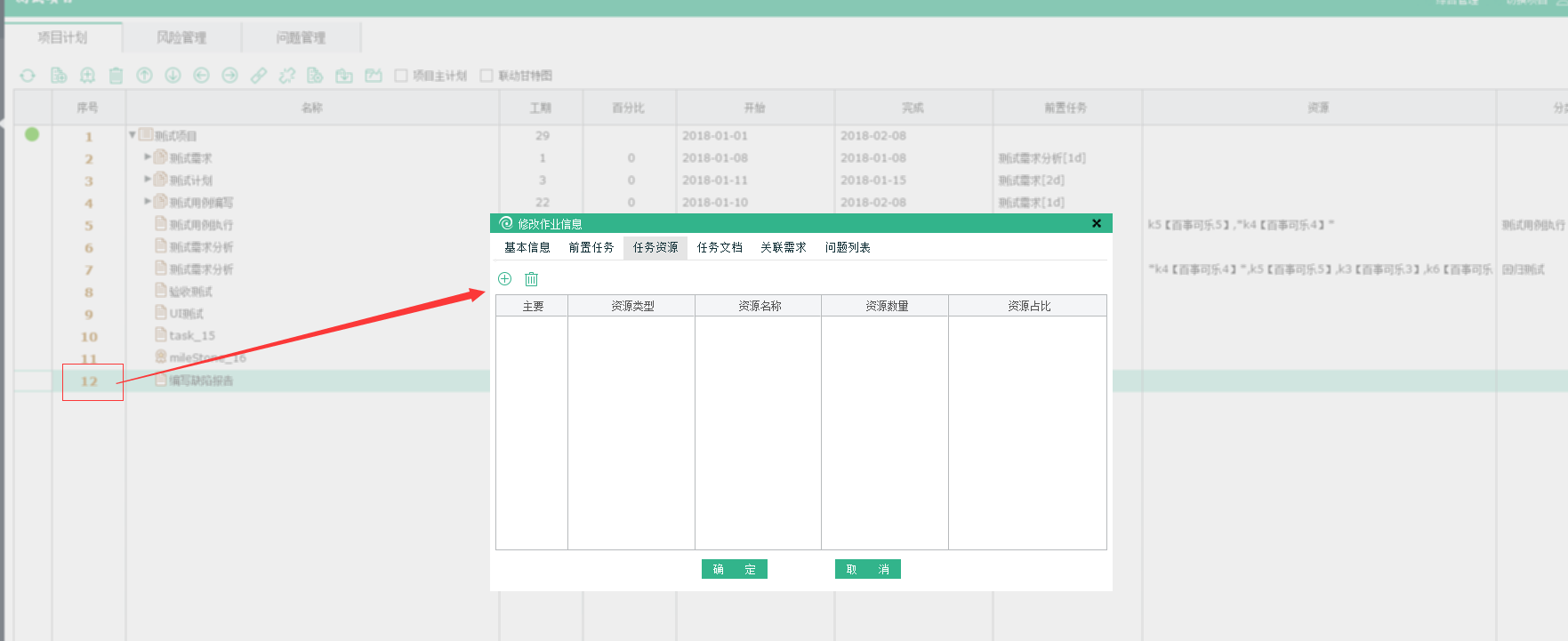Image resolution: width=1568 pixels, height=641 pixels.
Task: Click the left arrow outdent icon
Action: [x=201, y=76]
